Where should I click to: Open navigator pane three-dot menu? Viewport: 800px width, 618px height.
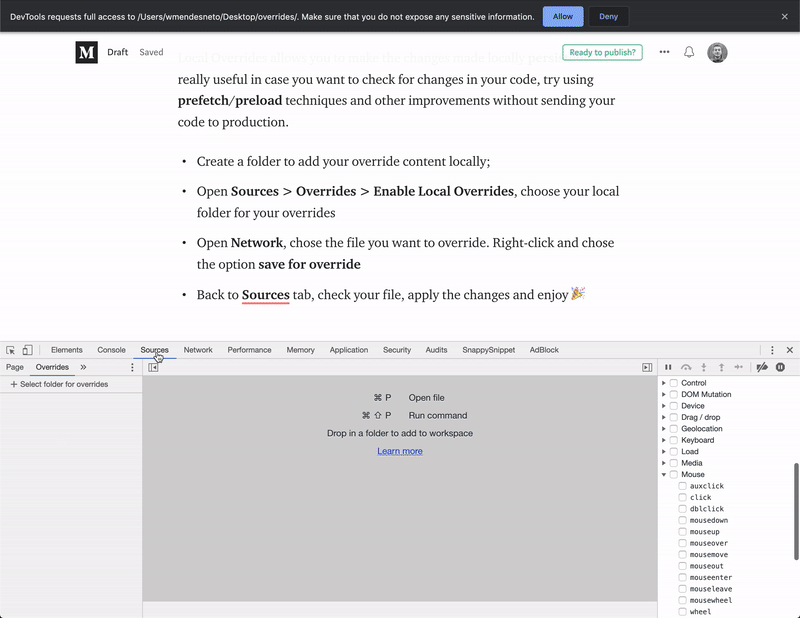point(132,367)
